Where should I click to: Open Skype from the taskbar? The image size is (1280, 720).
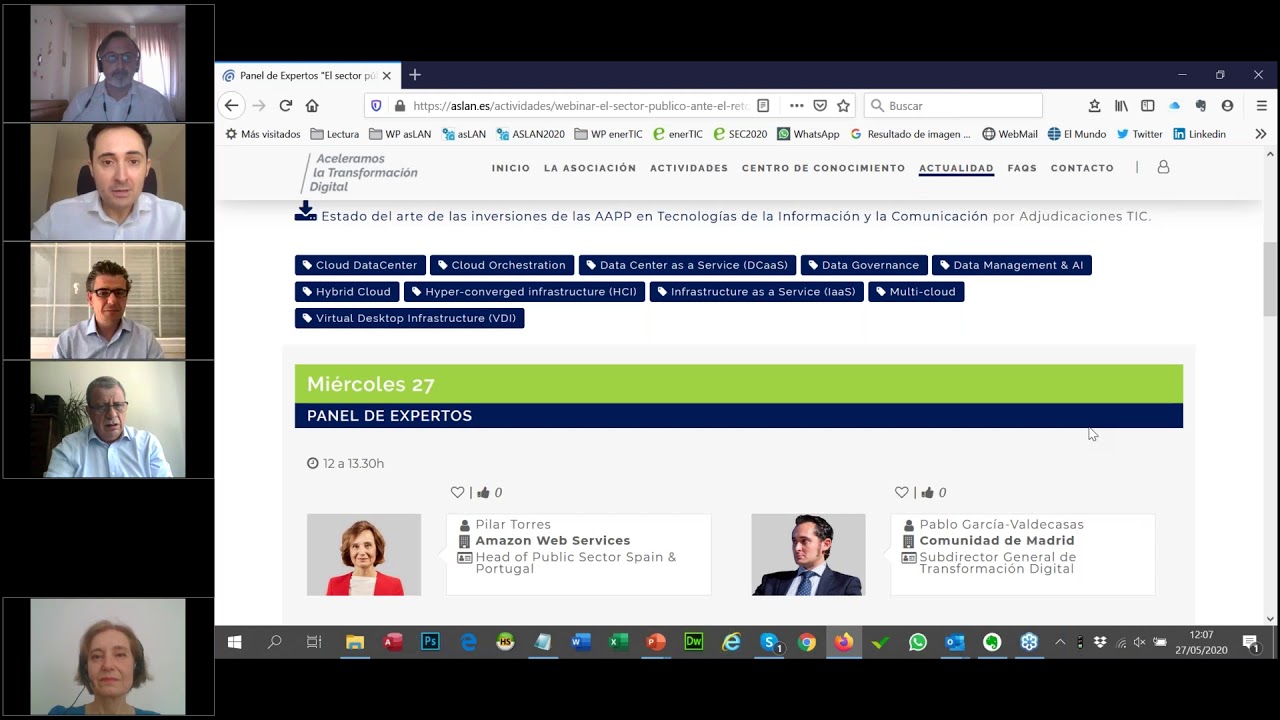pyautogui.click(x=769, y=642)
